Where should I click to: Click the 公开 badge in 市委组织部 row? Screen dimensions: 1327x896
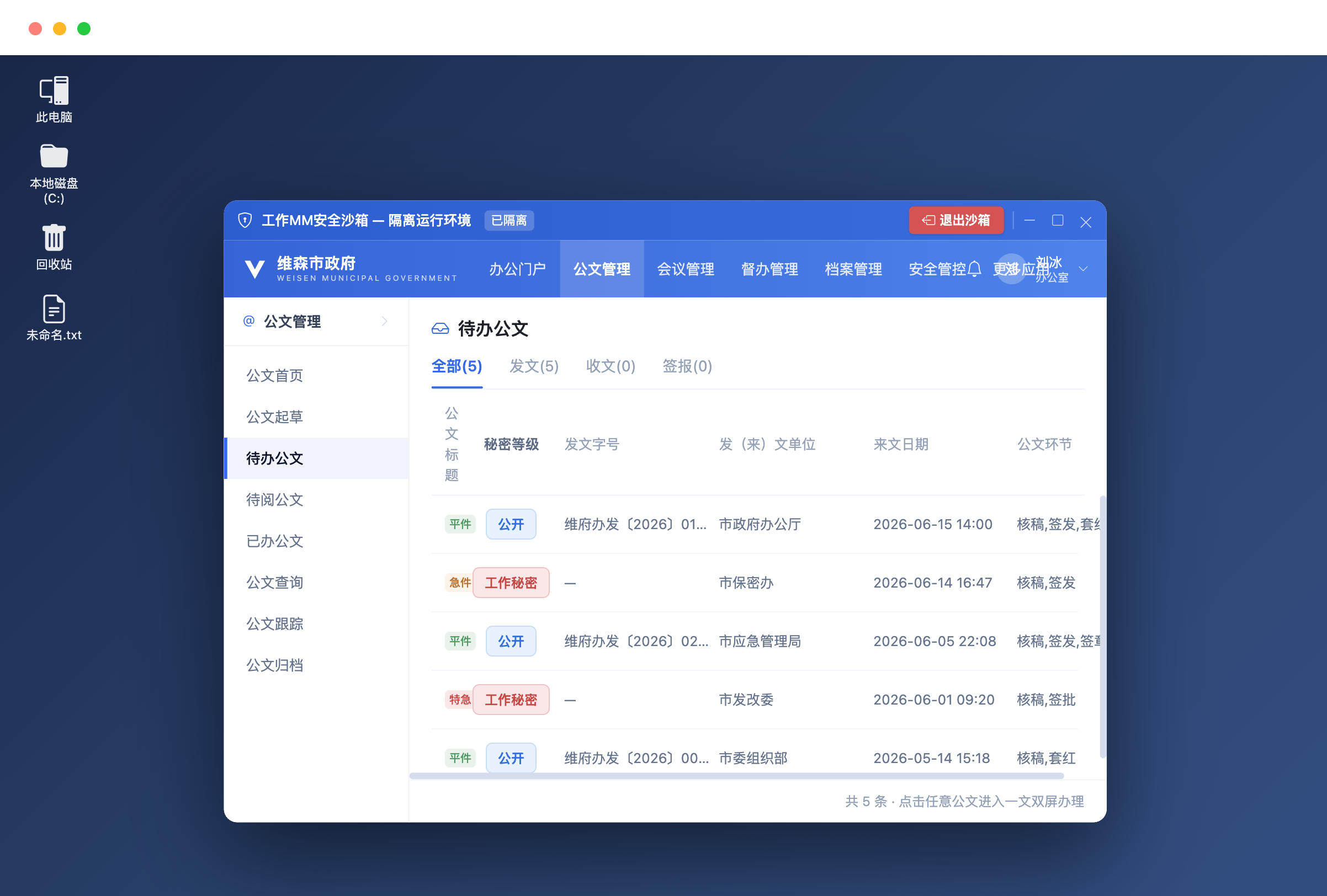(511, 758)
